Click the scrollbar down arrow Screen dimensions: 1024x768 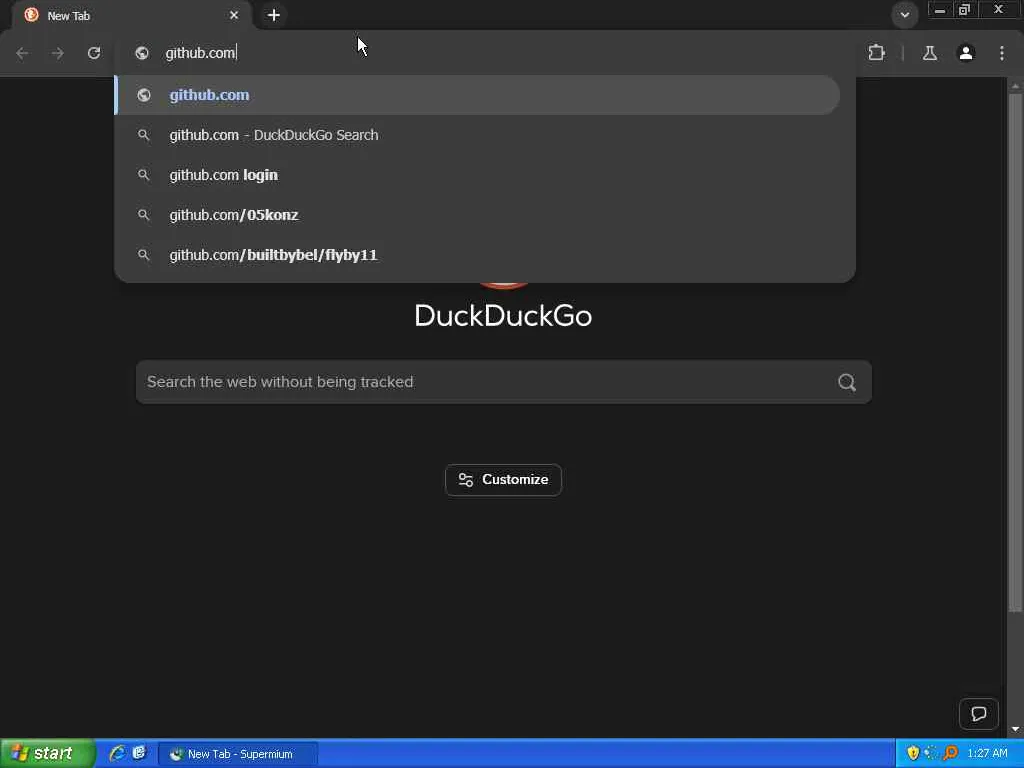[1015, 729]
